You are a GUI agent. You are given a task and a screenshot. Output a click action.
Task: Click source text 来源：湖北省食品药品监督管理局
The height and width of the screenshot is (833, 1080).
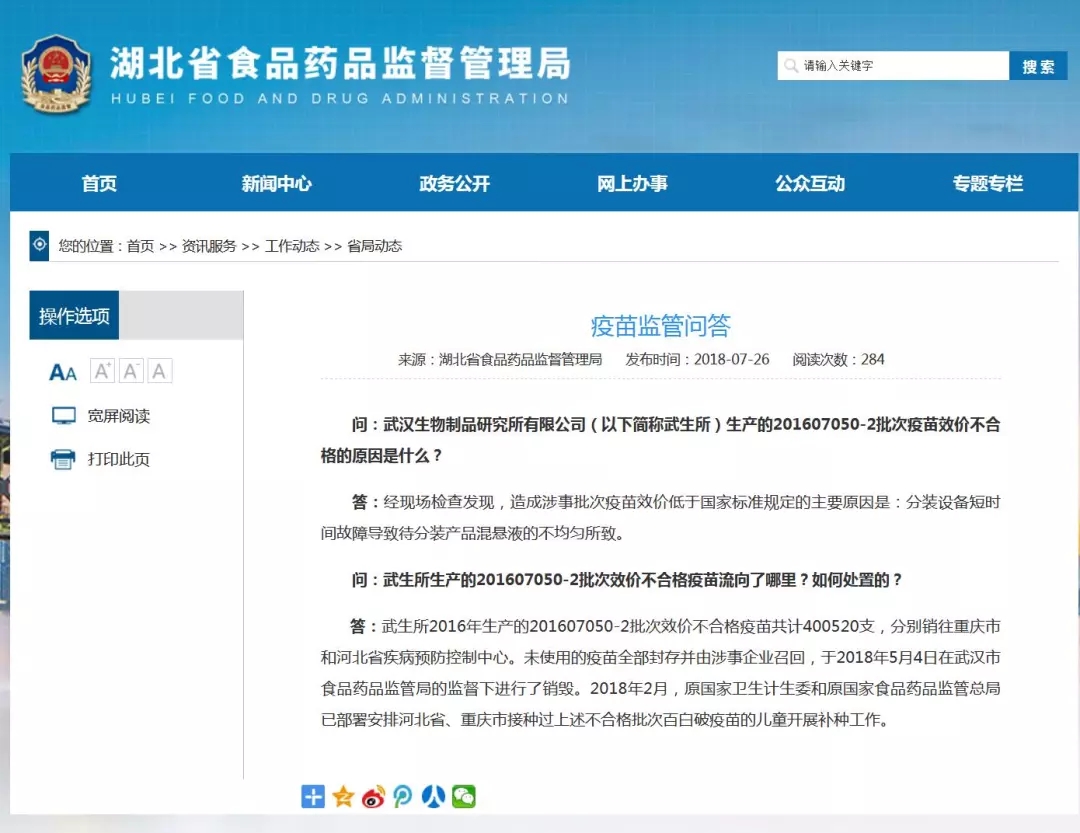500,360
